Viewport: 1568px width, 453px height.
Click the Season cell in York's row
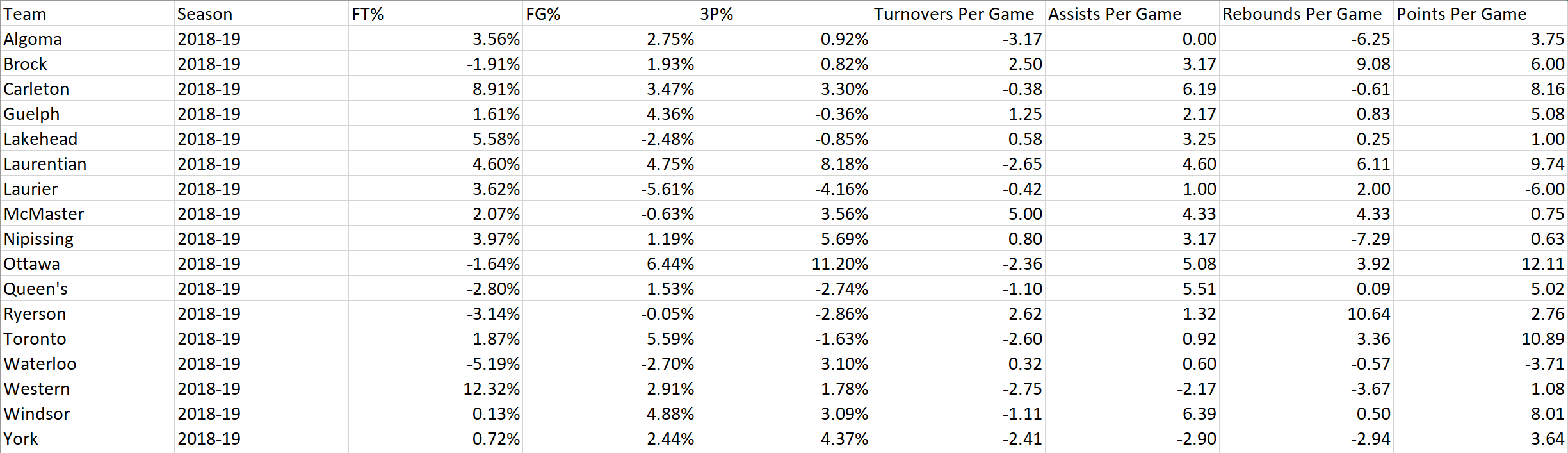pyautogui.click(x=209, y=439)
